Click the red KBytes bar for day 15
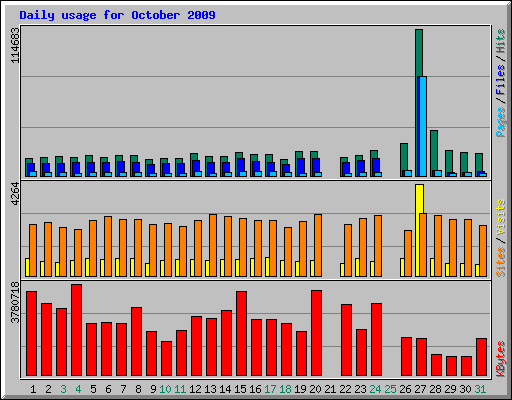 [241, 334]
